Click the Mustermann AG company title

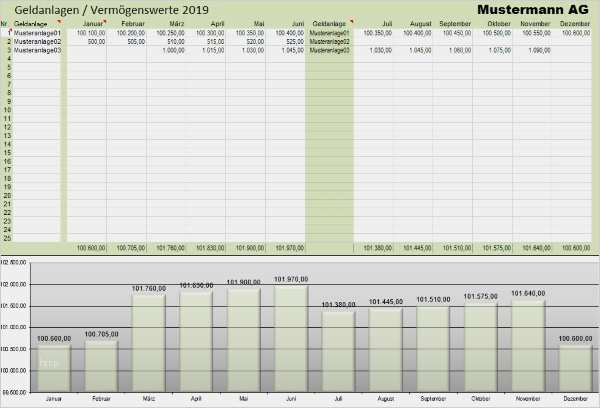point(532,9)
